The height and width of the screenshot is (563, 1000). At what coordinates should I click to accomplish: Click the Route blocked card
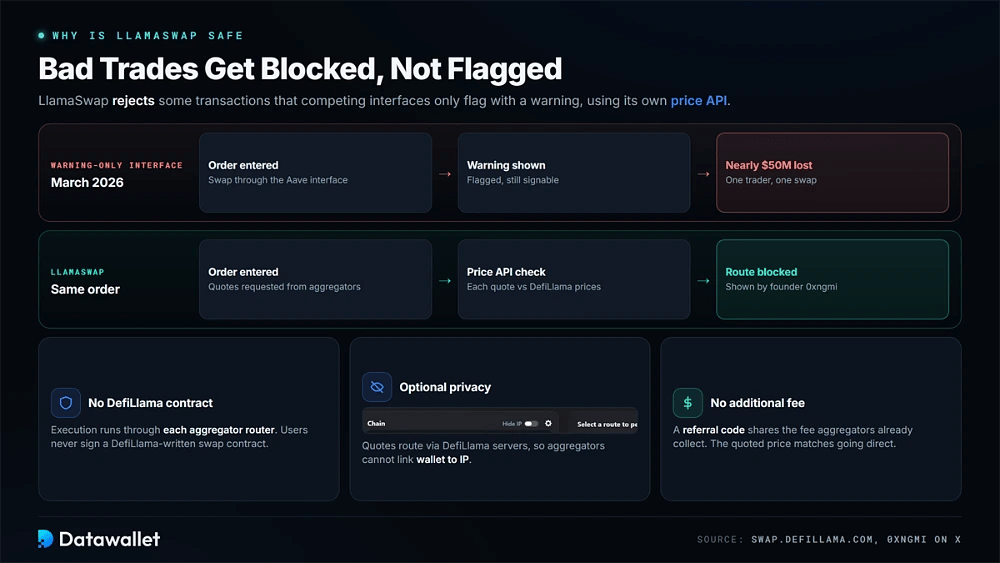click(x=832, y=279)
